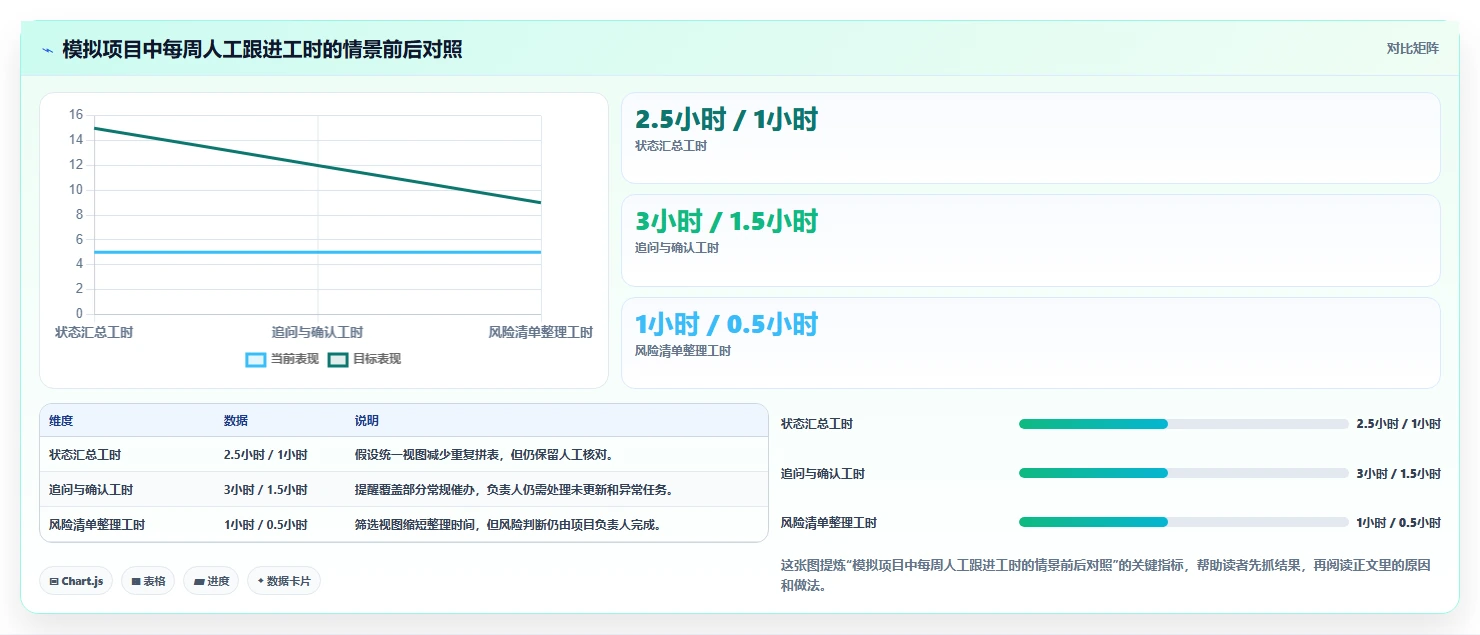Click the description starting 提醒覆盖部分常规催办
1480x635 pixels.
516,490
